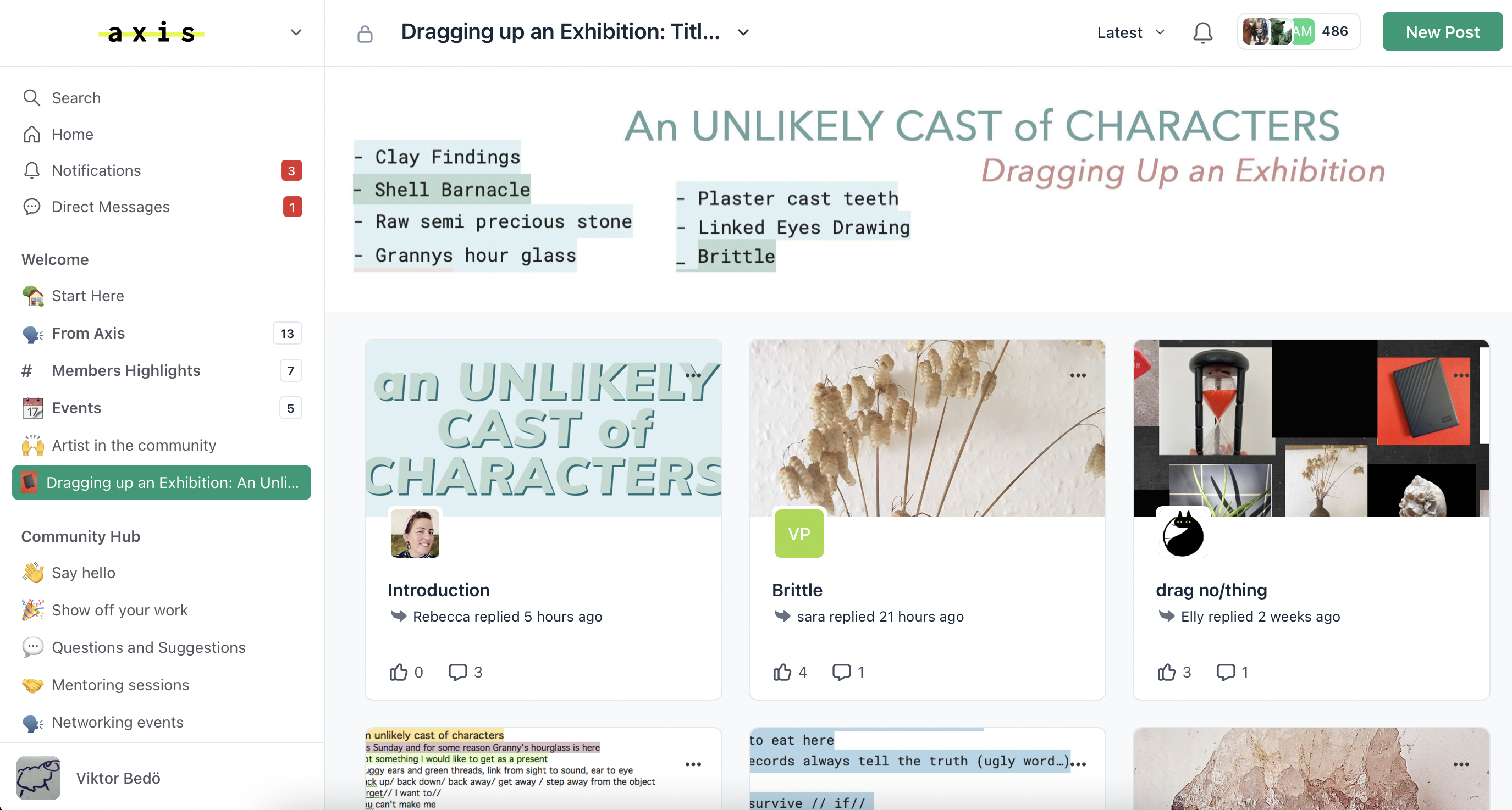
Task: Open comments icon on Brittle post
Action: [841, 672]
